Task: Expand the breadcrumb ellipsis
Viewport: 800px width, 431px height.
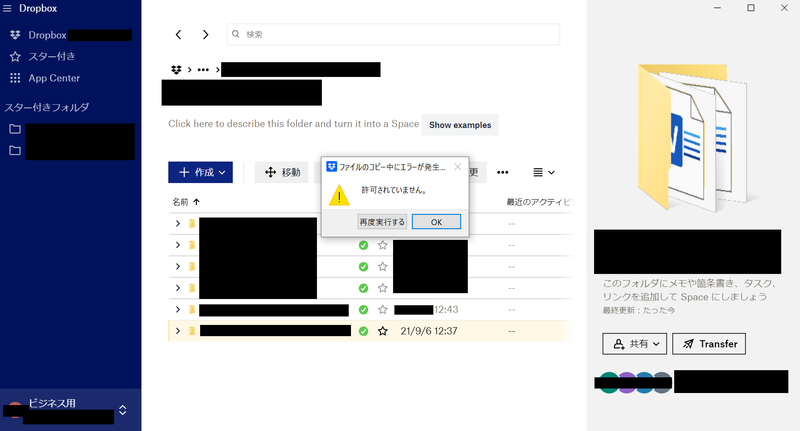Action: click(203, 70)
